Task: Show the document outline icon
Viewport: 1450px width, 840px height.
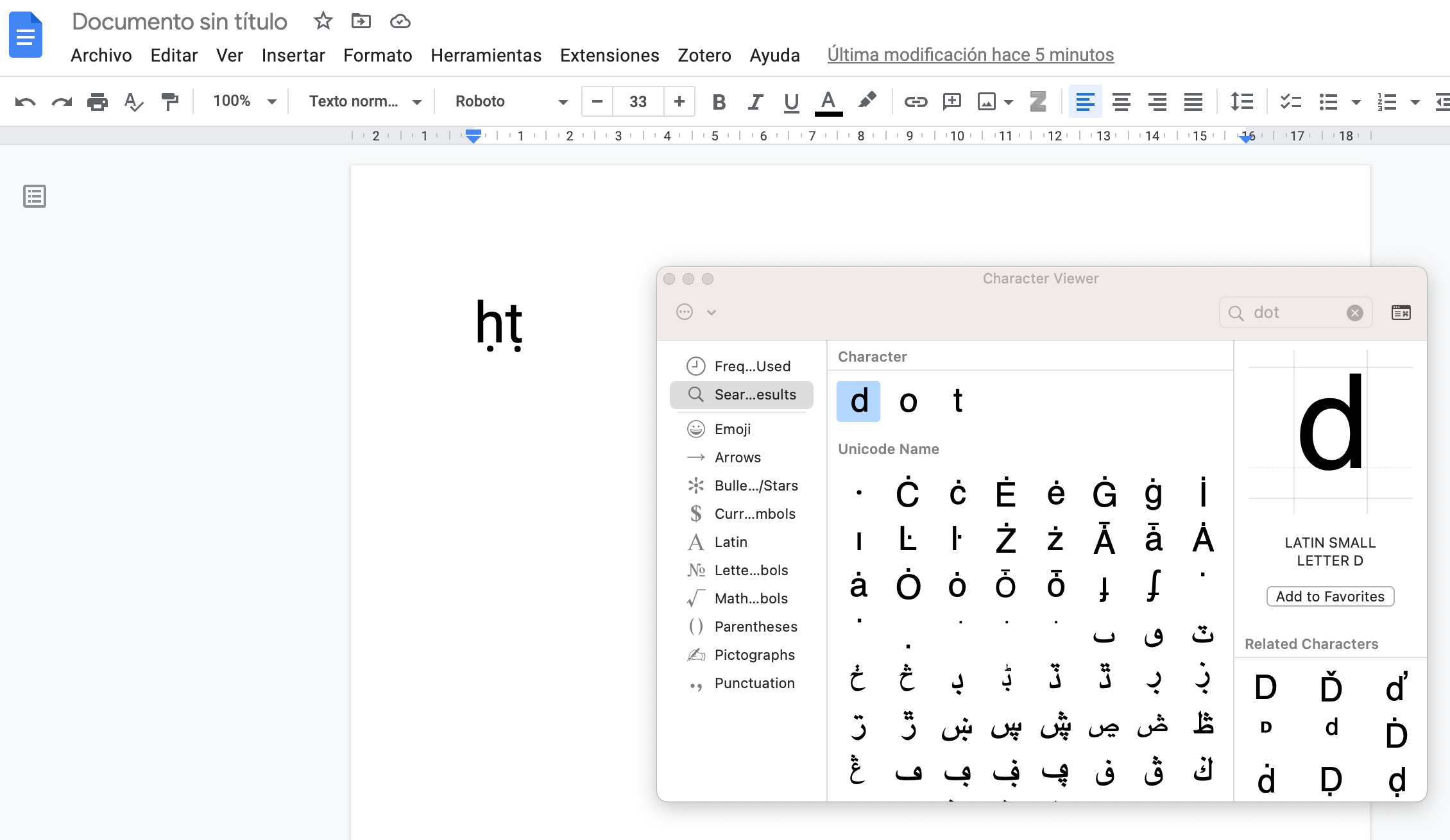Action: (x=35, y=196)
